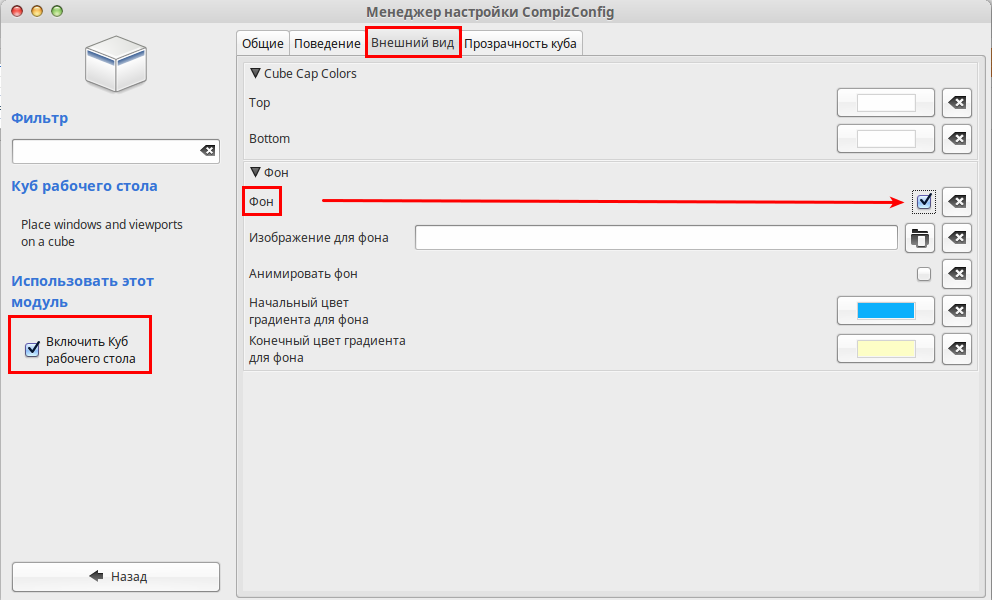Reset the Bottom cube cap color
The image size is (992, 600).
pos(957,139)
